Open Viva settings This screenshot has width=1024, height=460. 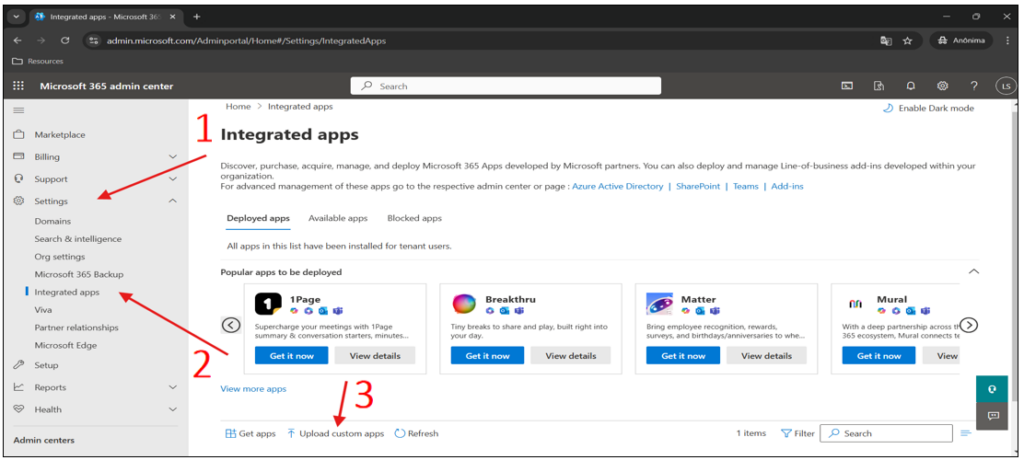43,310
